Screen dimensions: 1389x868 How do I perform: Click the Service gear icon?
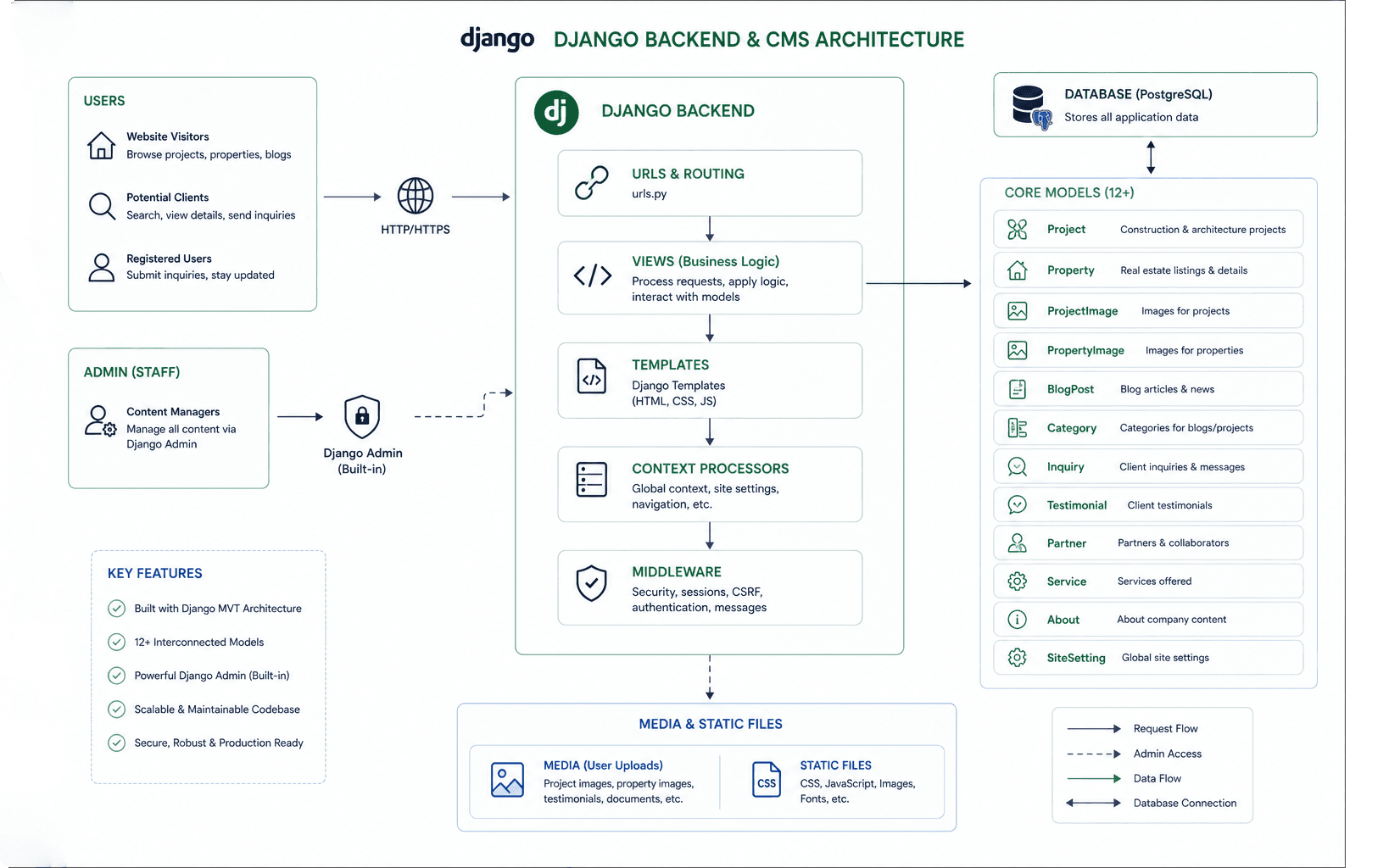(x=1018, y=581)
